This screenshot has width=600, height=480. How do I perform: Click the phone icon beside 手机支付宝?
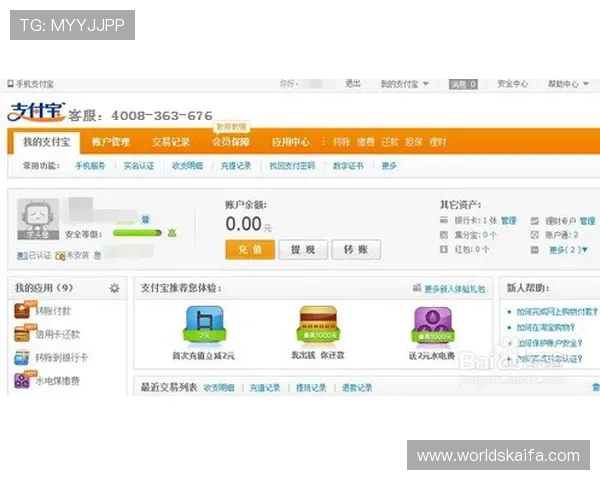10,83
